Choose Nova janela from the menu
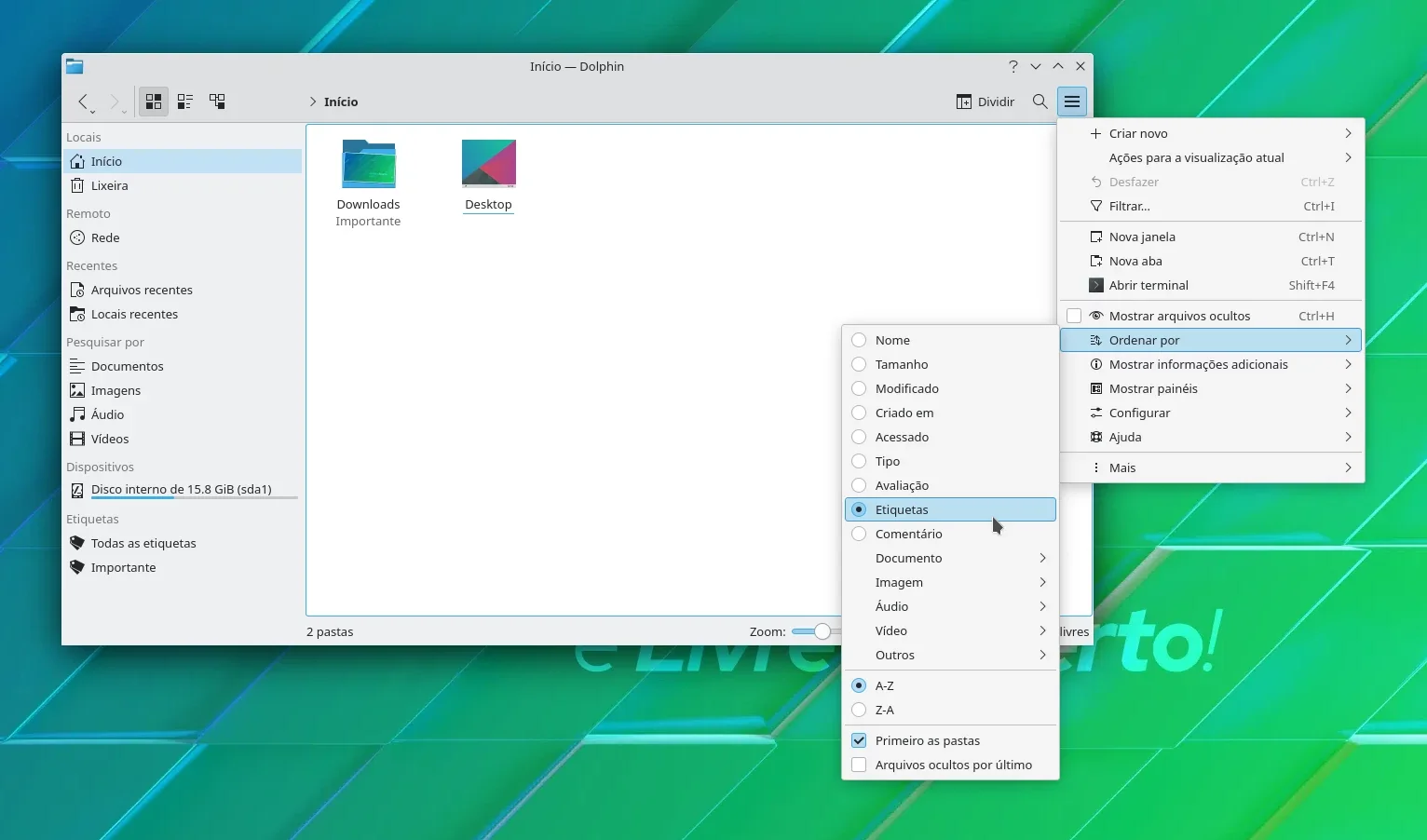The width and height of the screenshot is (1427, 840). tap(1211, 237)
